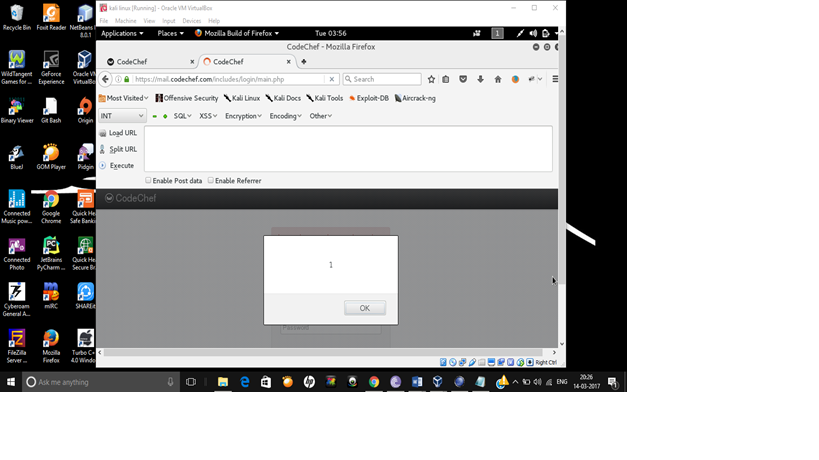Close the first CodeChef tab
Screen dimensions: 819x460
point(192,62)
